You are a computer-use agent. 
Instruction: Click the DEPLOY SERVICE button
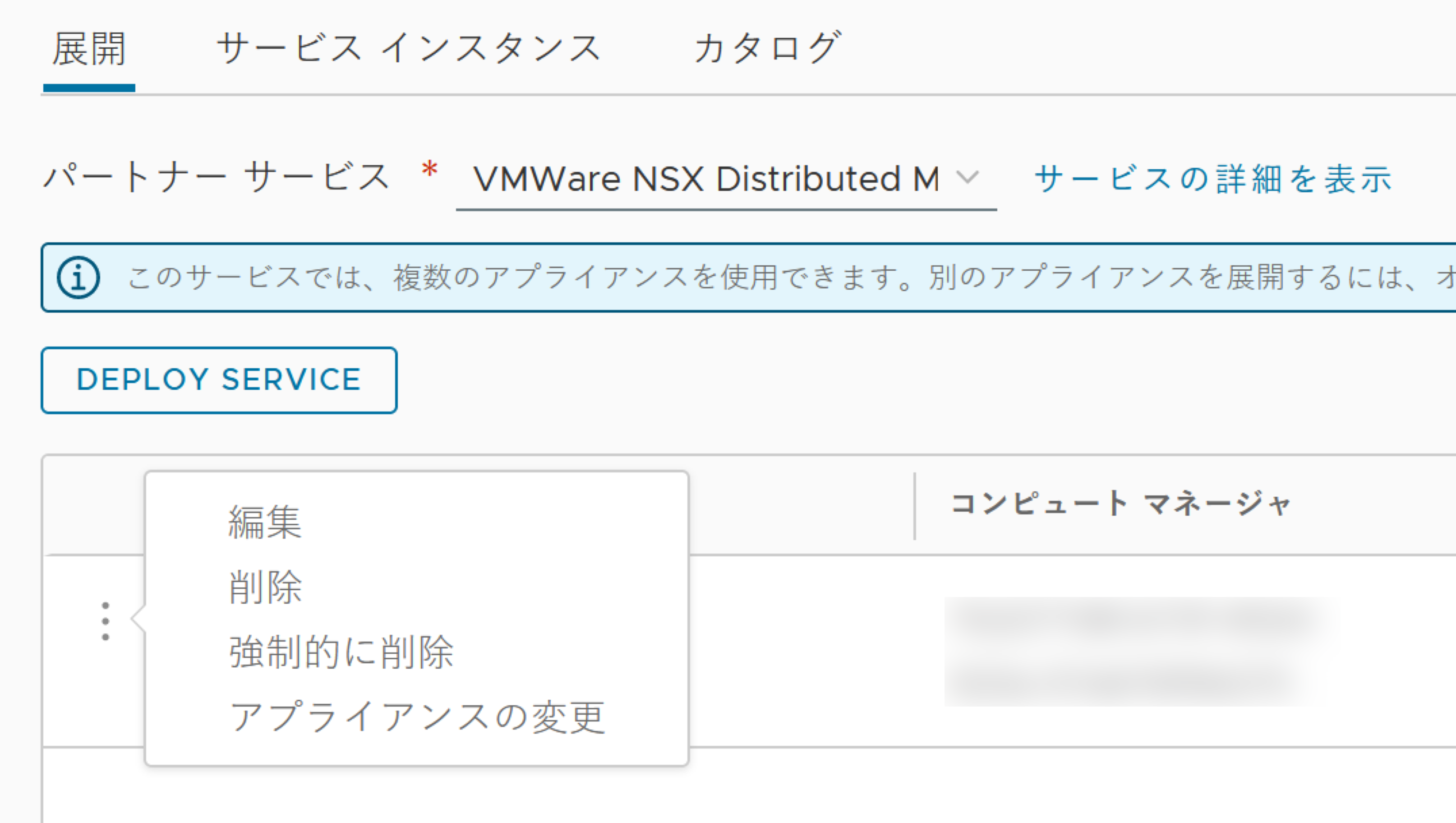(x=219, y=380)
